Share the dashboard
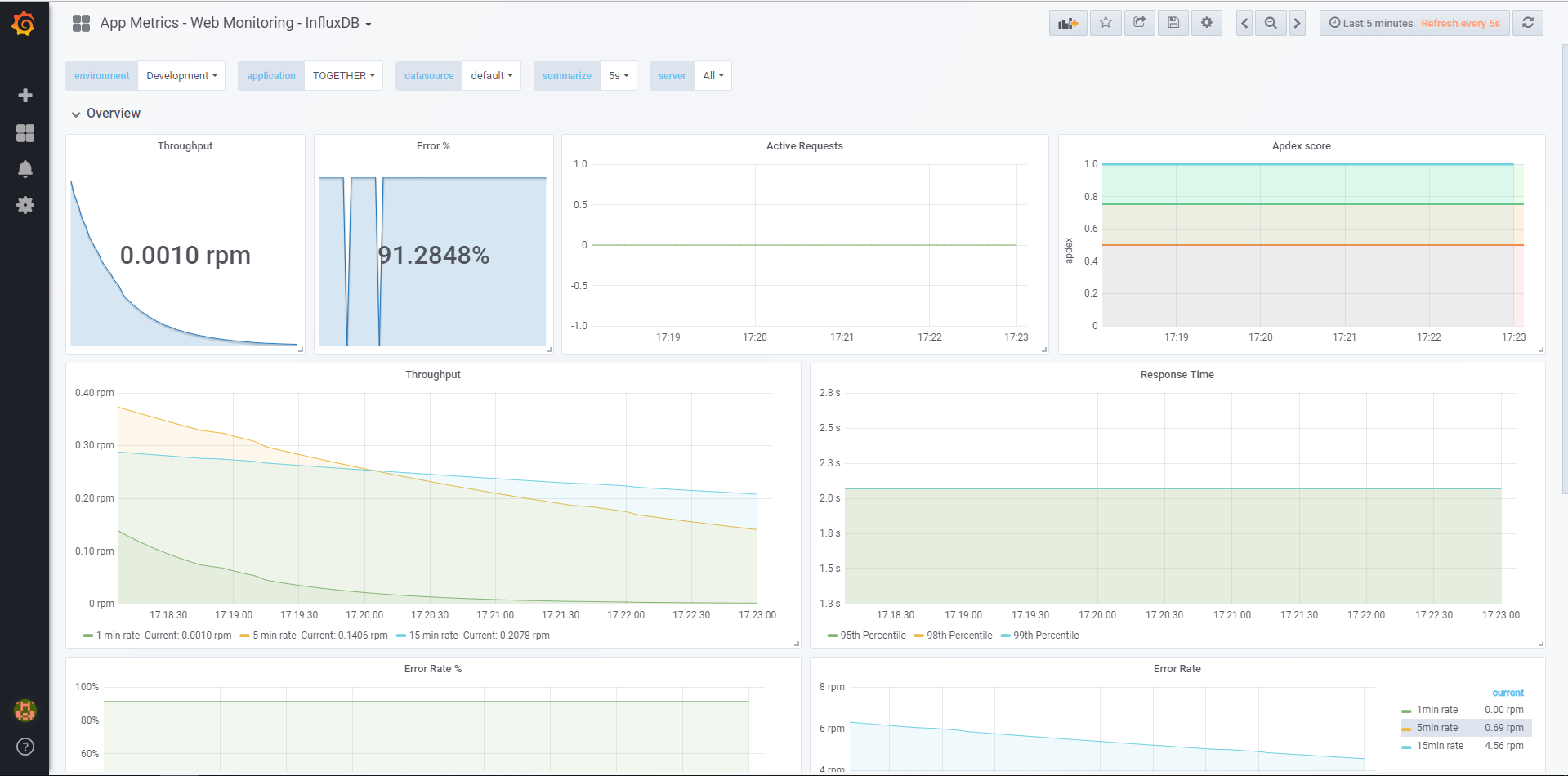 [1139, 23]
